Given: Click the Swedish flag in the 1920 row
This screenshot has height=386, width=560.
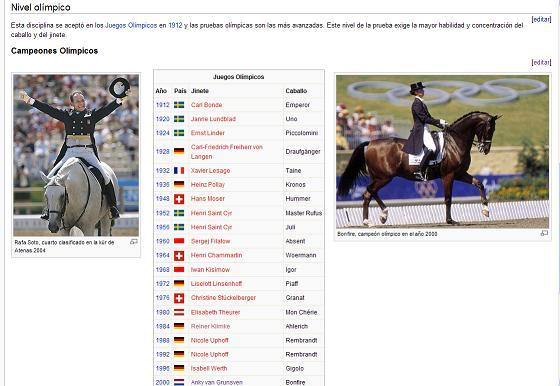Looking at the screenshot, I should (179, 119).
